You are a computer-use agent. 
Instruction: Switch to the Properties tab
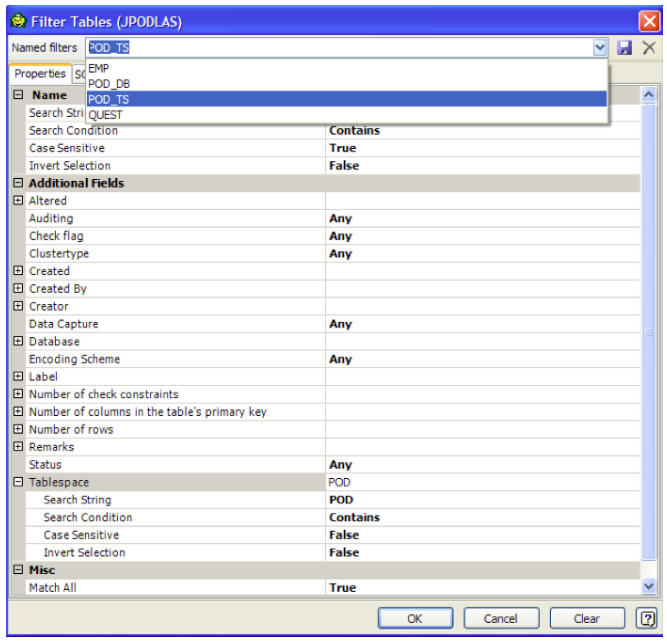click(x=40, y=74)
